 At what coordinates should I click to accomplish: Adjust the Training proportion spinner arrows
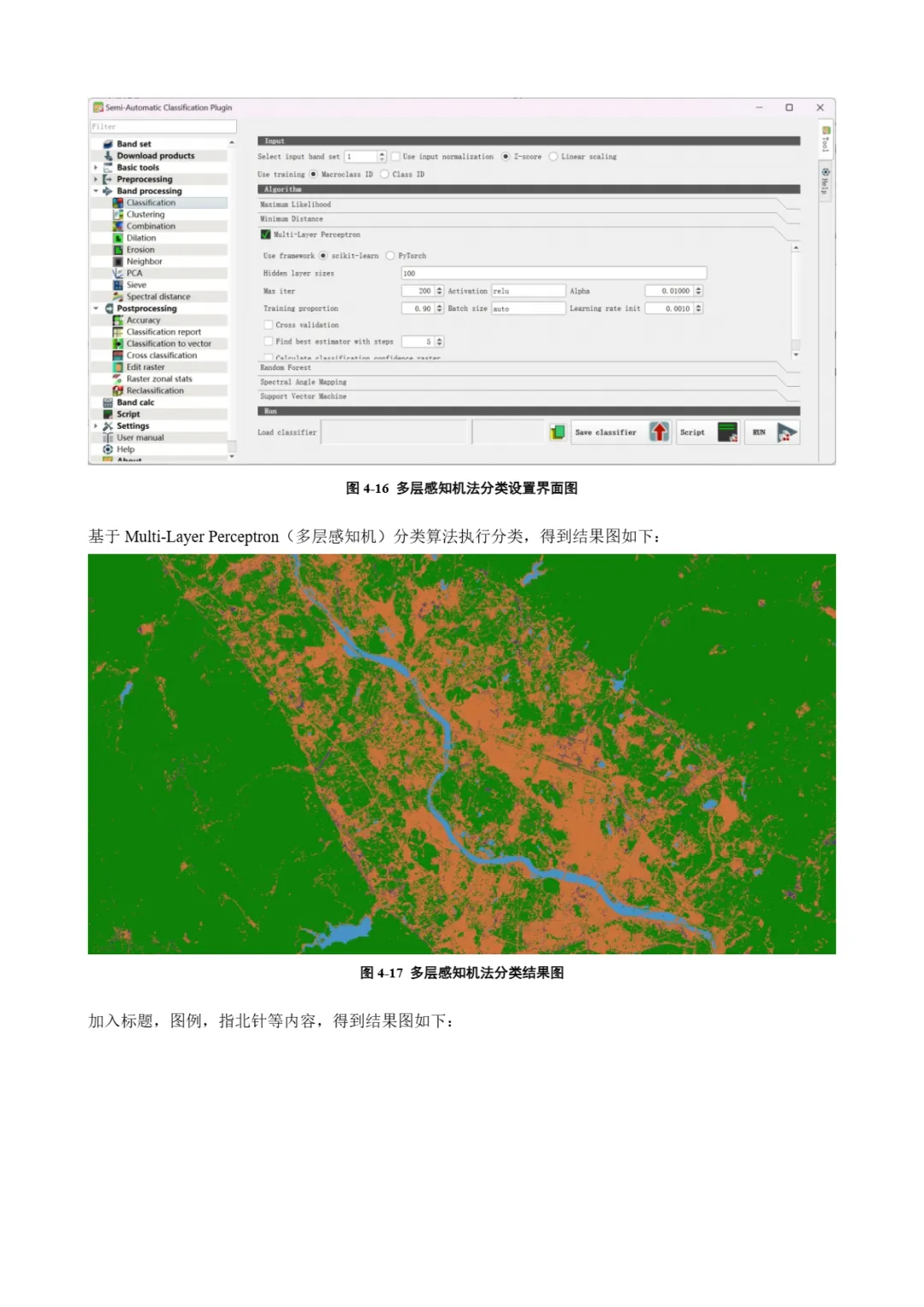[x=440, y=309]
